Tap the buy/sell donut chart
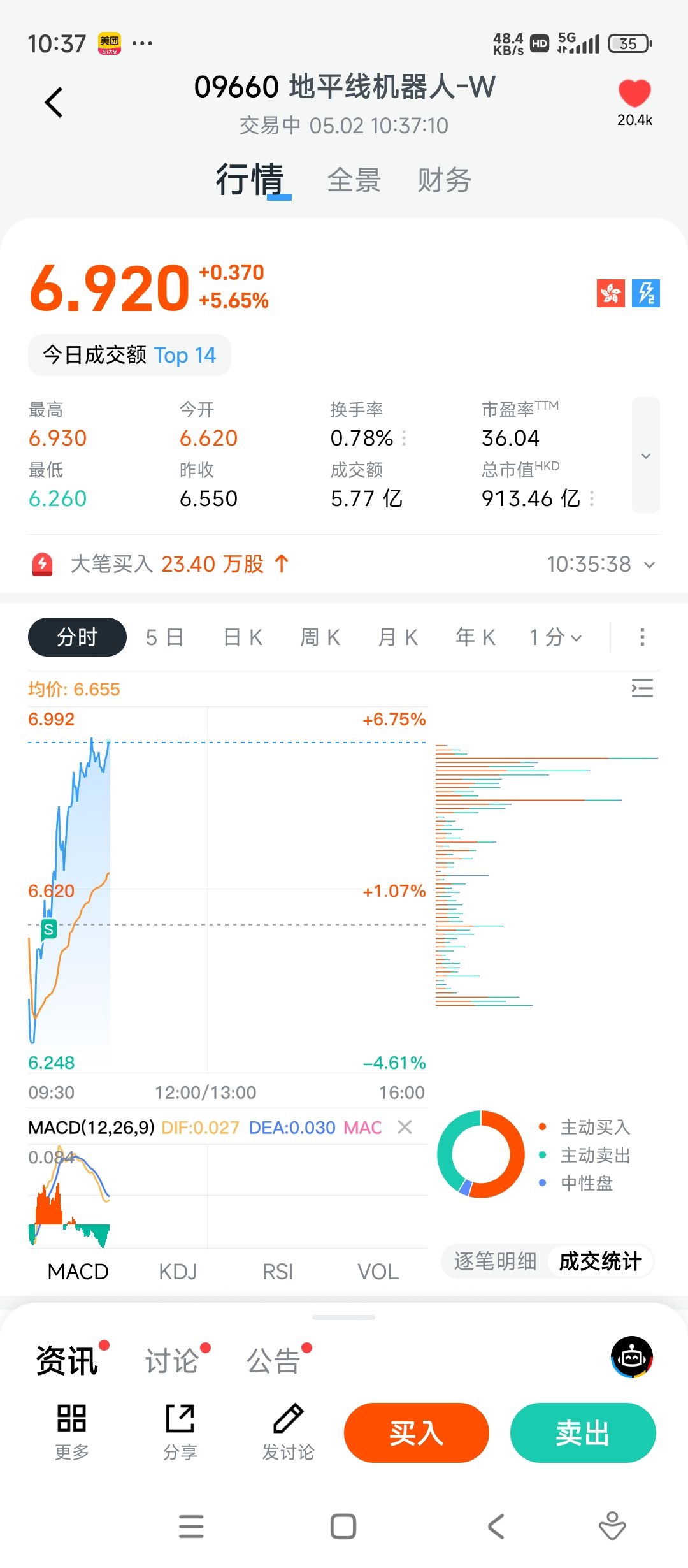This screenshot has height=1568, width=688. pyautogui.click(x=481, y=1154)
